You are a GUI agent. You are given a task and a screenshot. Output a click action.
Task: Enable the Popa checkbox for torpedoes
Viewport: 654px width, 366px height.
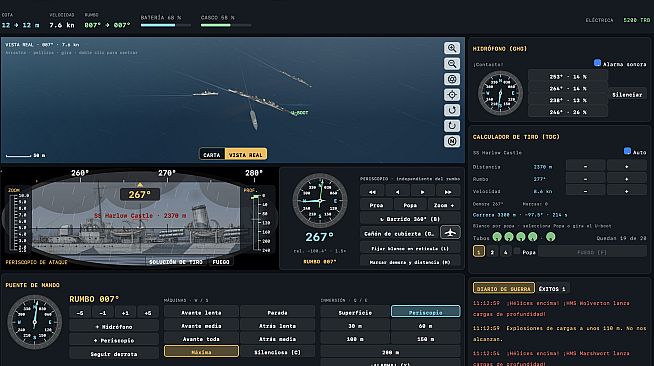[517, 251]
